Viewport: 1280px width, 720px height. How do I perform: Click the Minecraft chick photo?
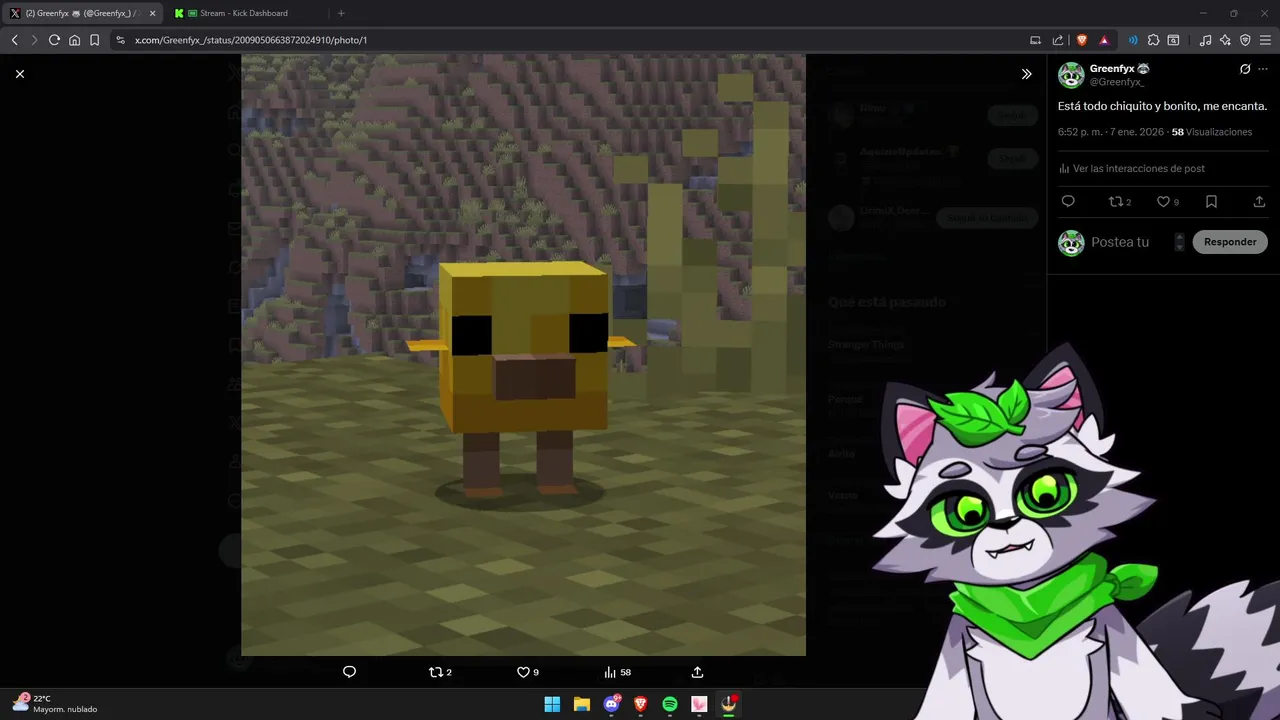pyautogui.click(x=523, y=355)
